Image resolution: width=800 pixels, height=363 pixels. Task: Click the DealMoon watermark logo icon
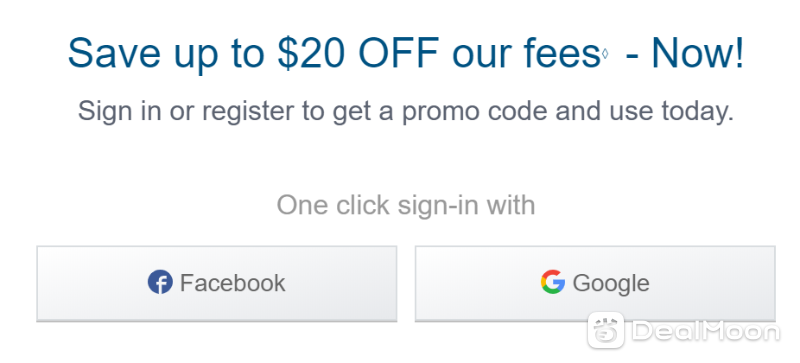606,330
